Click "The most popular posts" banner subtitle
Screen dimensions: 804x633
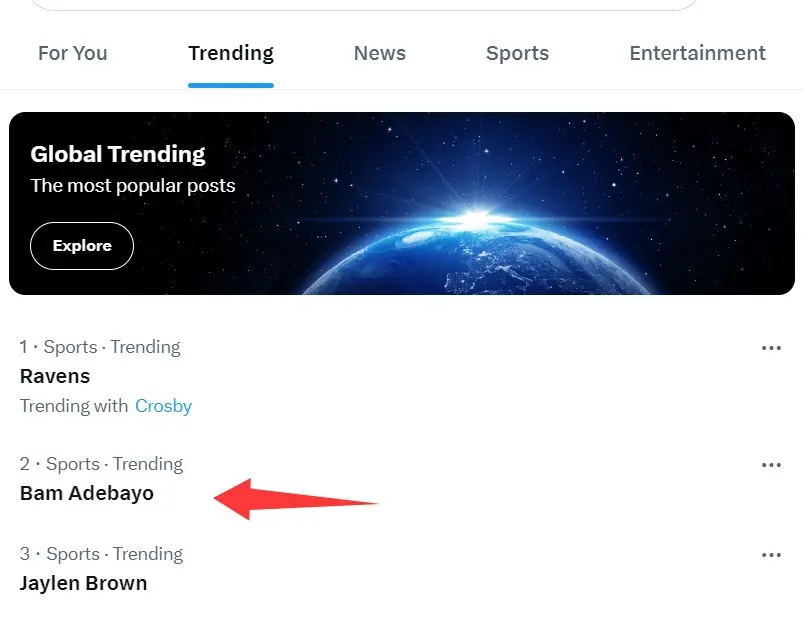pos(133,186)
